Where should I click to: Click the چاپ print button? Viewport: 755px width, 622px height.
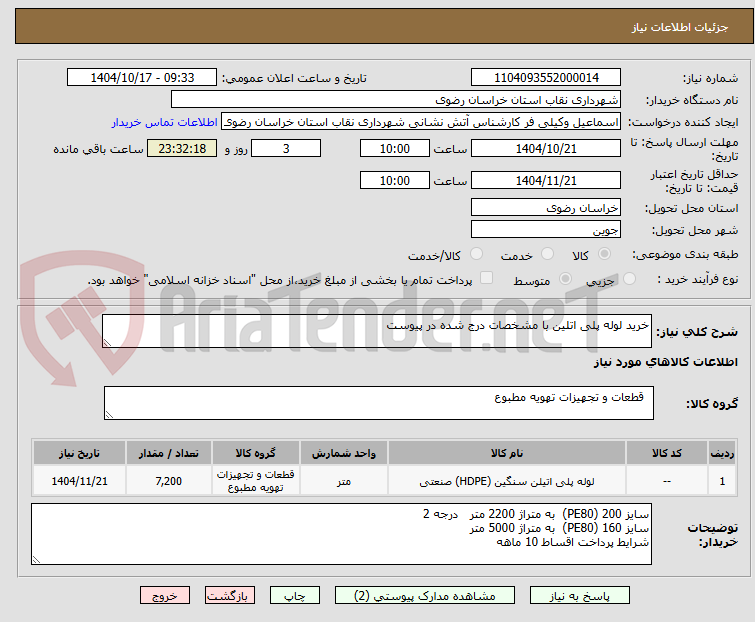[x=295, y=596]
